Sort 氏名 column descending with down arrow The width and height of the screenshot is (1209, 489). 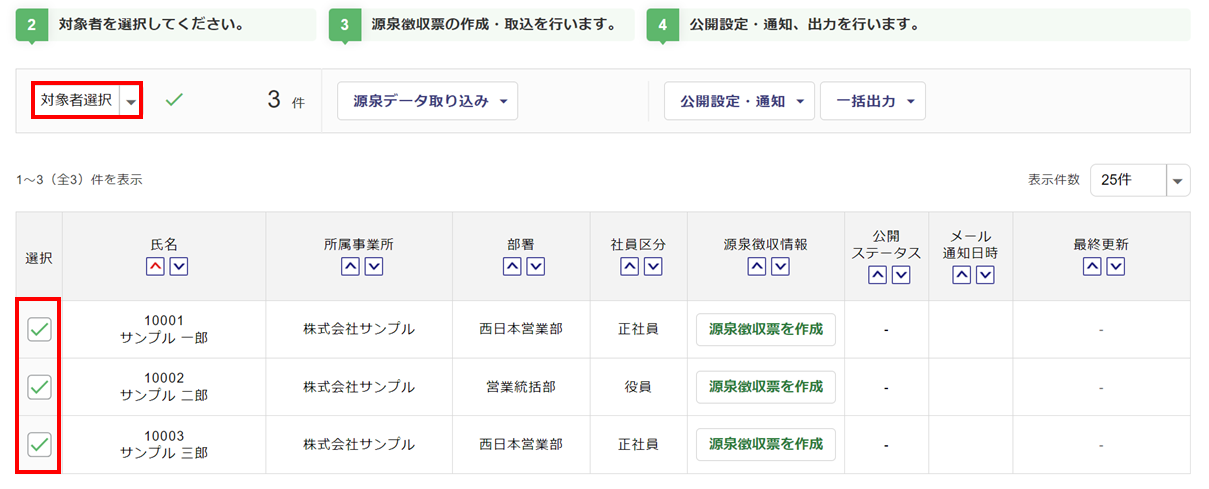point(178,267)
